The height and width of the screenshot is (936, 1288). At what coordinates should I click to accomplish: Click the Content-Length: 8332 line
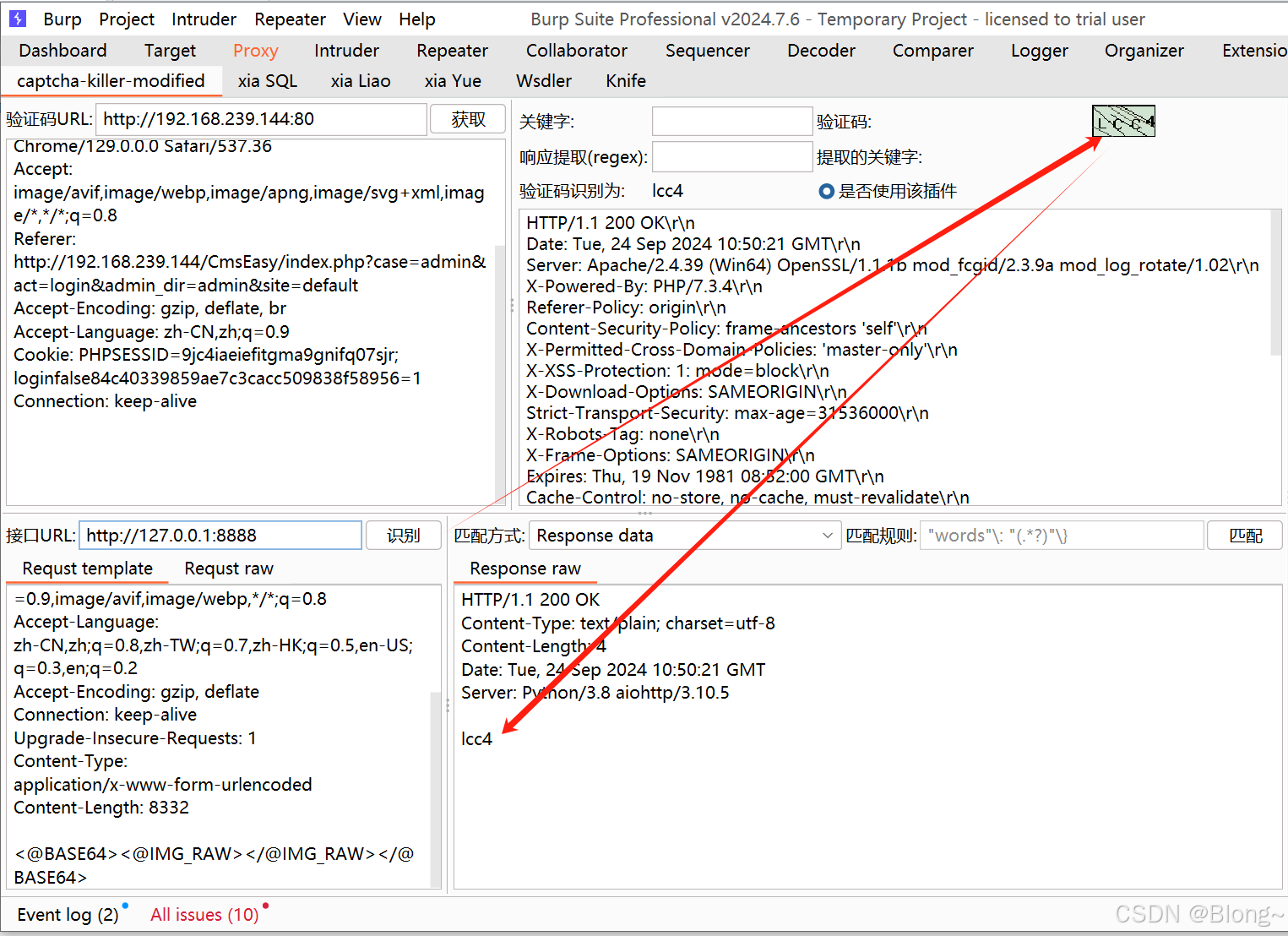101,808
